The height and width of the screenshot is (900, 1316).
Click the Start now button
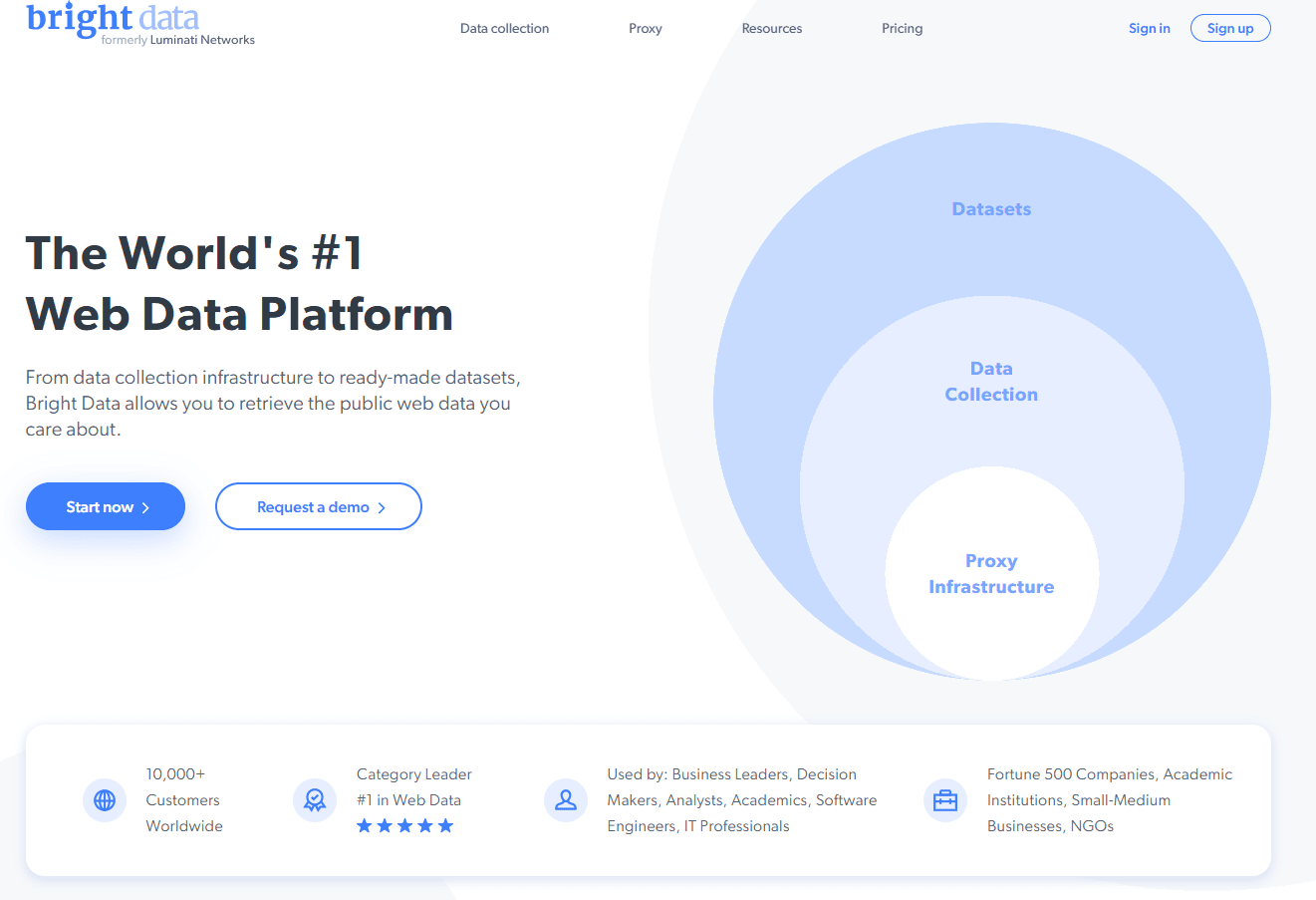click(x=106, y=506)
